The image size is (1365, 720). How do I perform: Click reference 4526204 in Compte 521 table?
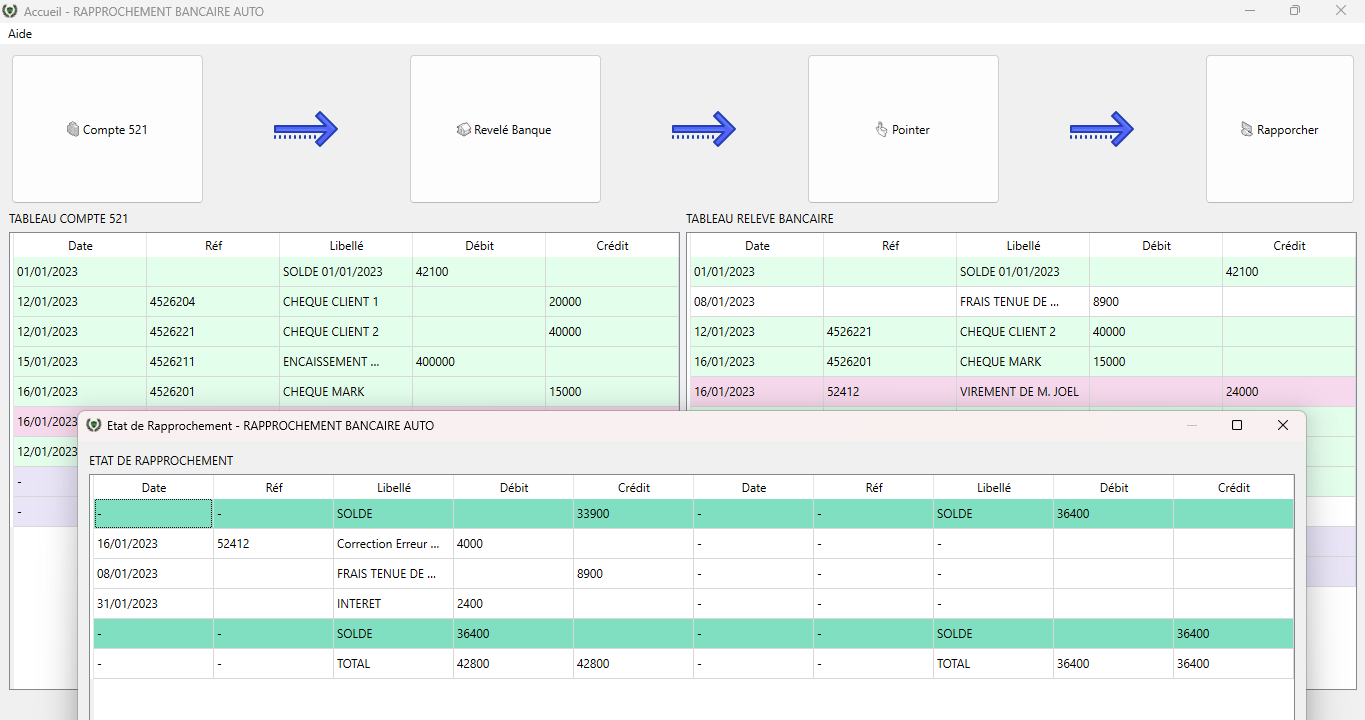213,302
